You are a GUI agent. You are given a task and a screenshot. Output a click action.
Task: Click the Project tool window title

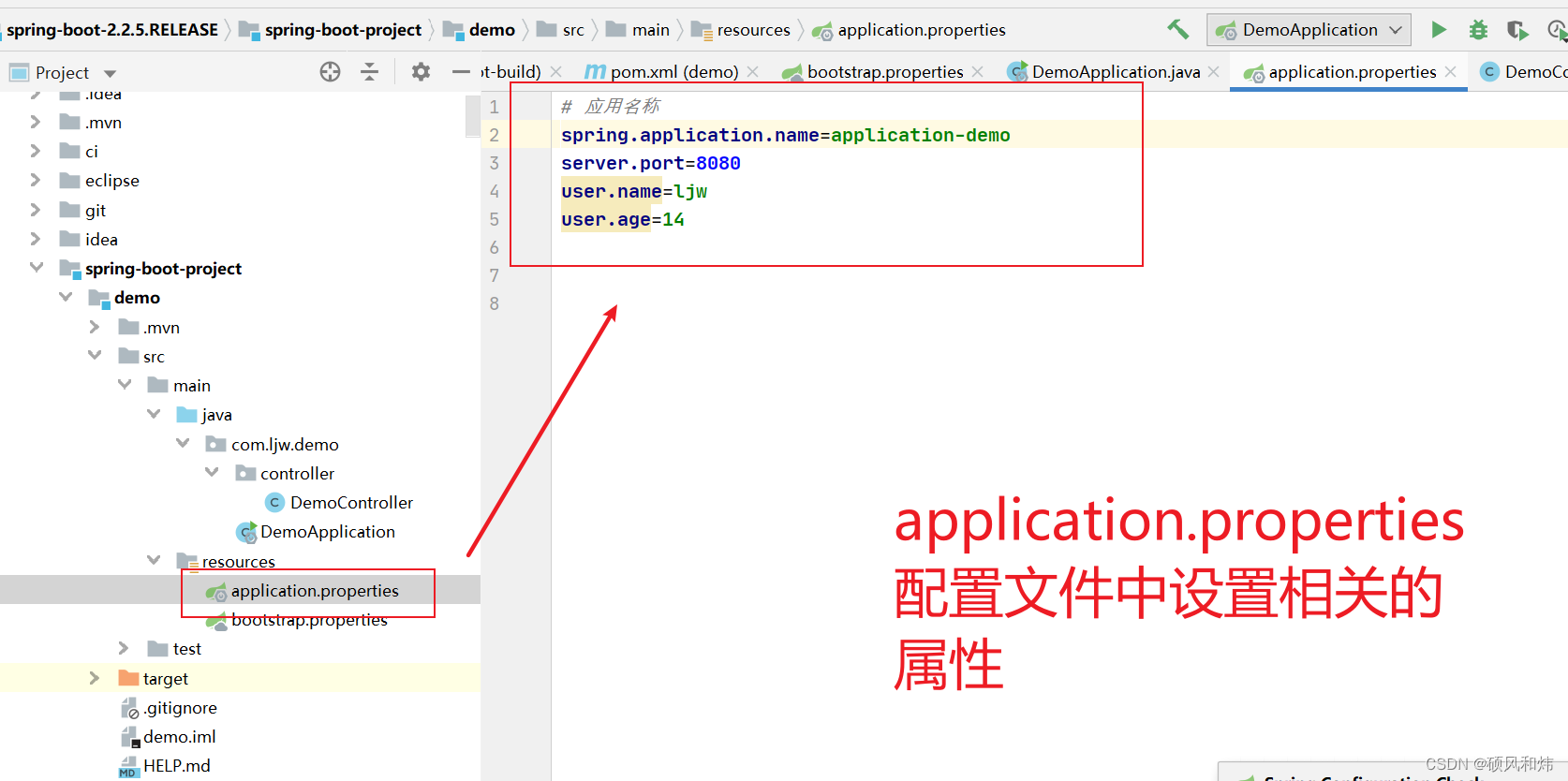pos(62,73)
